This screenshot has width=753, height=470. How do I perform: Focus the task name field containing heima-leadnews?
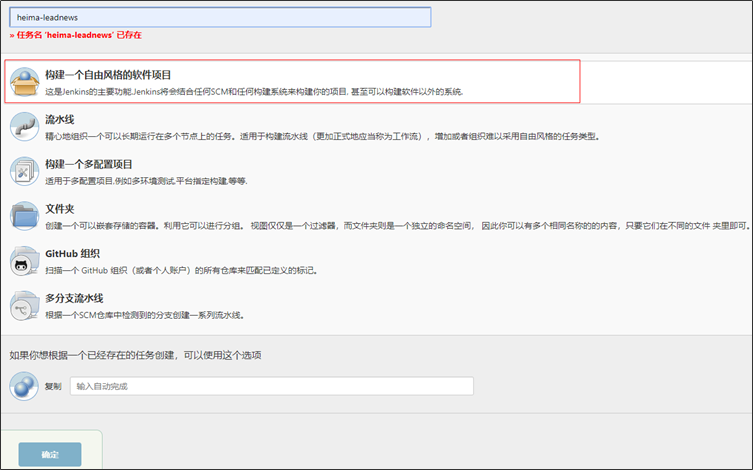[220, 18]
